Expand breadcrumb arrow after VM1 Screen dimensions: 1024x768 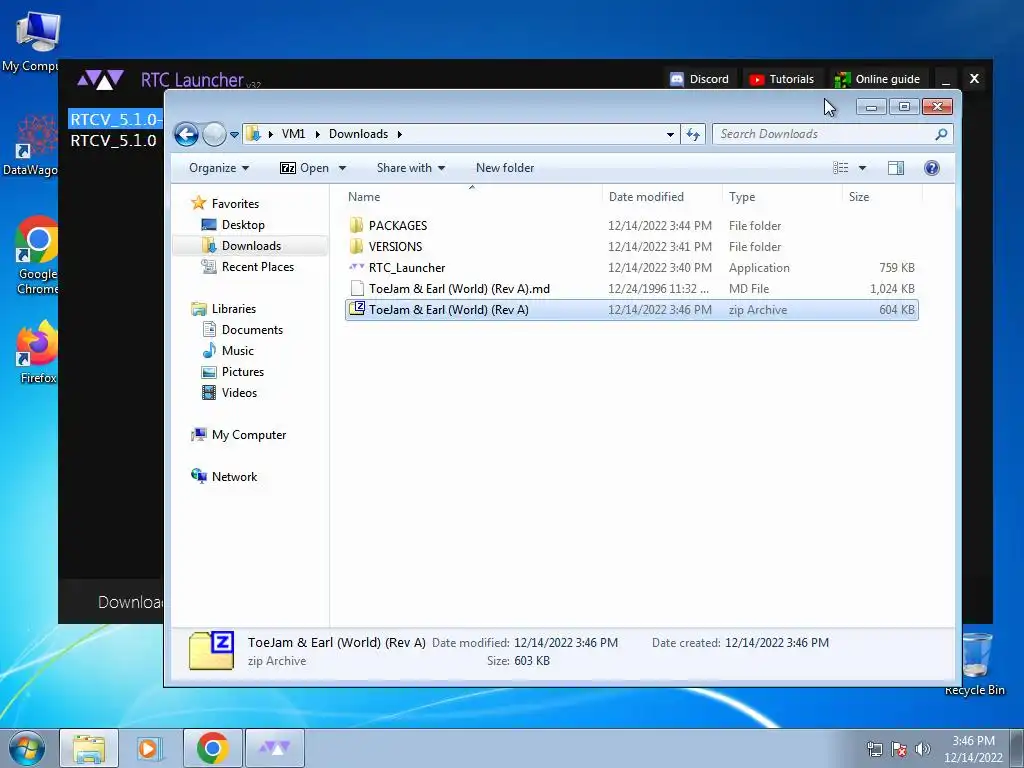[317, 135]
